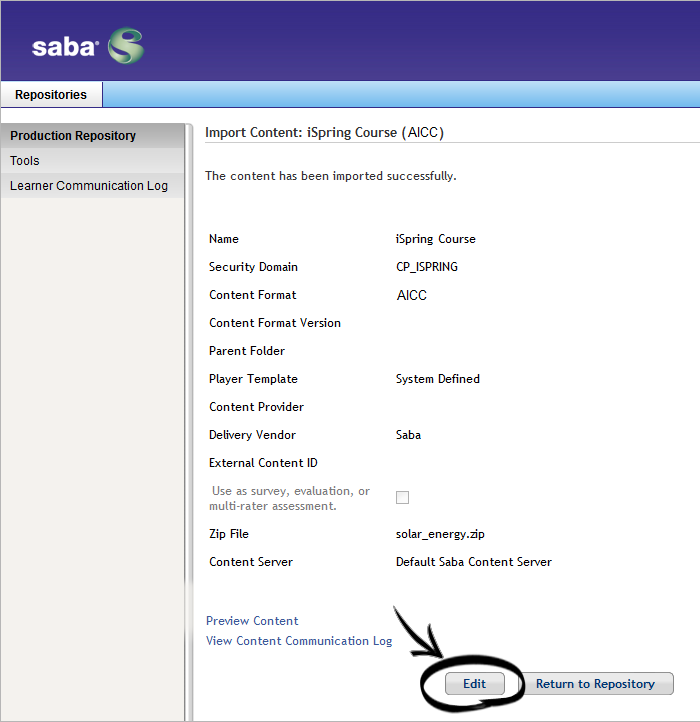
Task: Click the Preview Content link
Action: click(252, 621)
